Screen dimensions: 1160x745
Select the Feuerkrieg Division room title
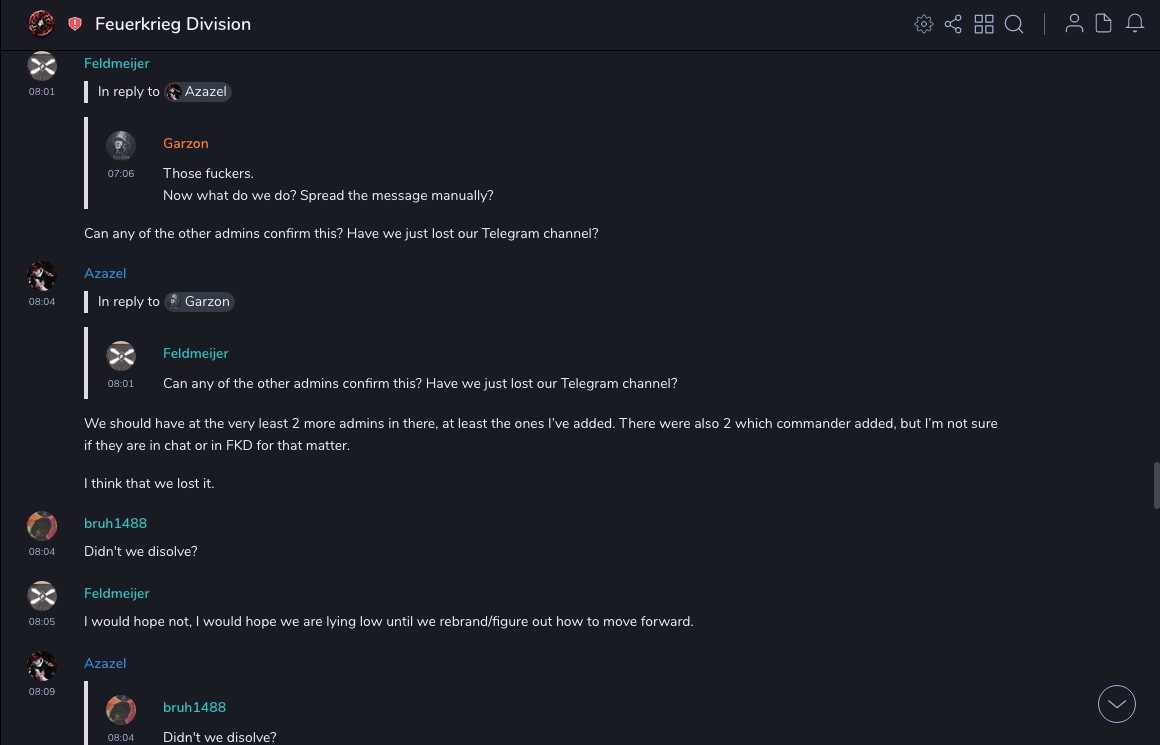click(x=173, y=24)
